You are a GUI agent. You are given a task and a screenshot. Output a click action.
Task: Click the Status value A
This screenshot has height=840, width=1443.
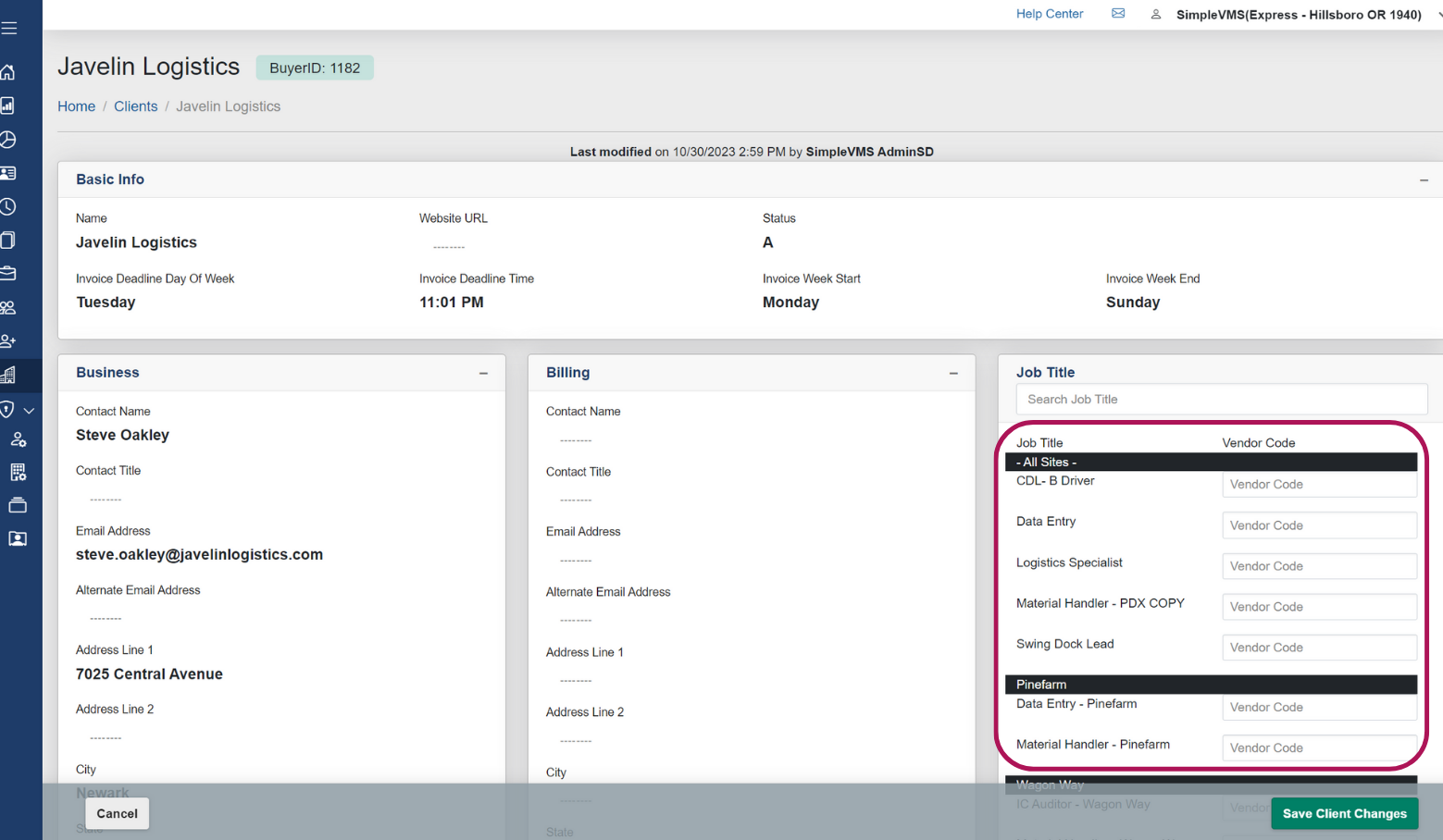(x=767, y=242)
